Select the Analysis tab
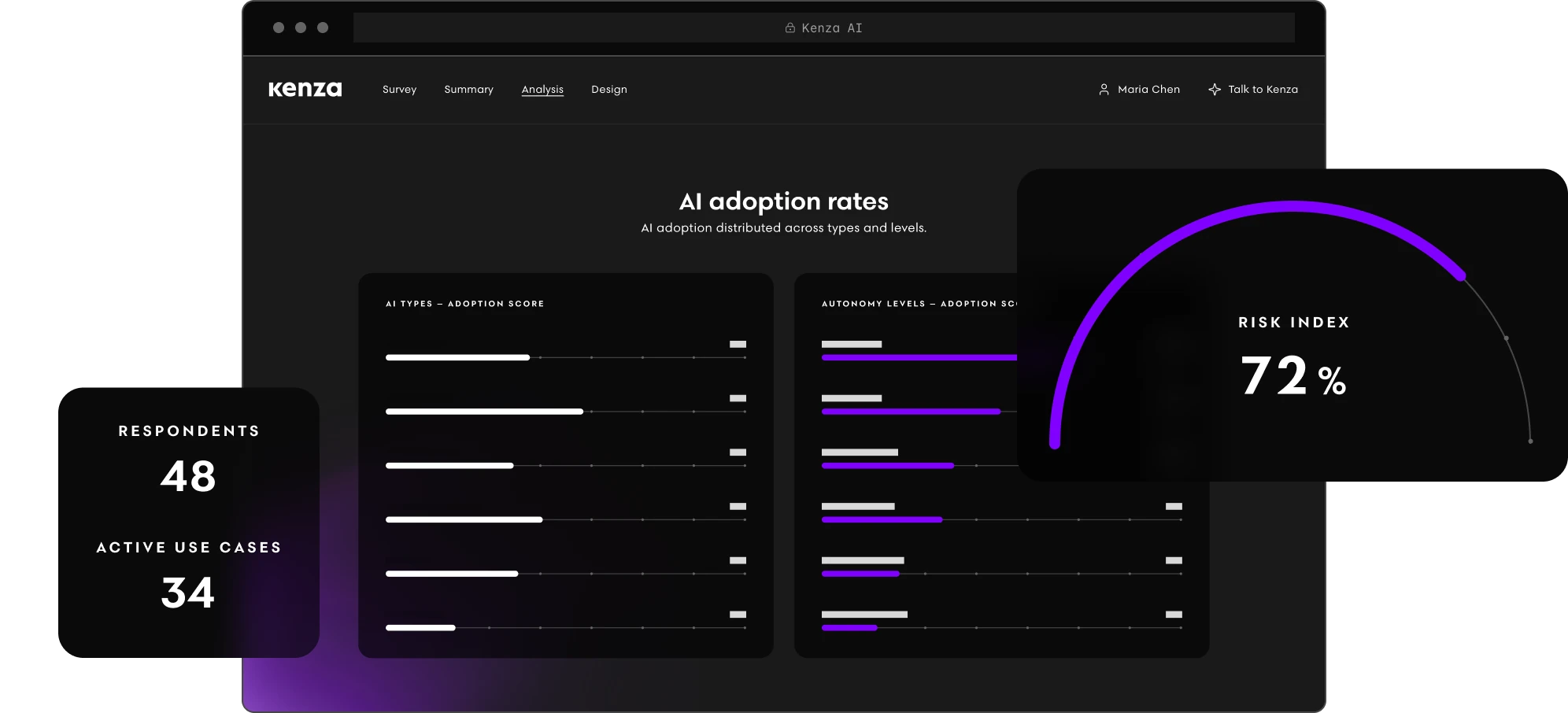This screenshot has height=713, width=1568. tap(542, 90)
